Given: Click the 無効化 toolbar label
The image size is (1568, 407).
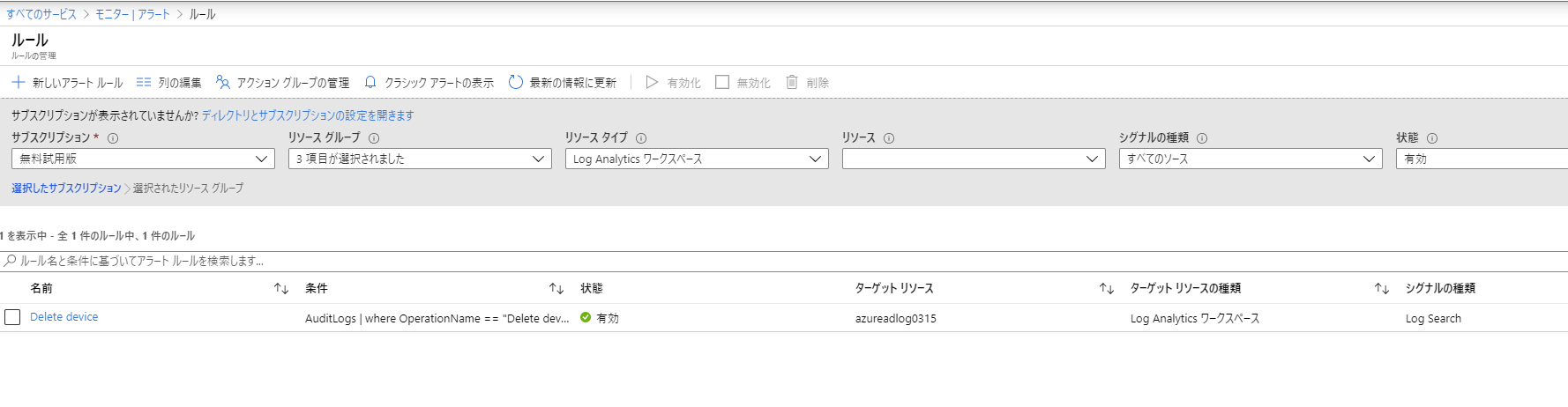Looking at the screenshot, I should [754, 83].
